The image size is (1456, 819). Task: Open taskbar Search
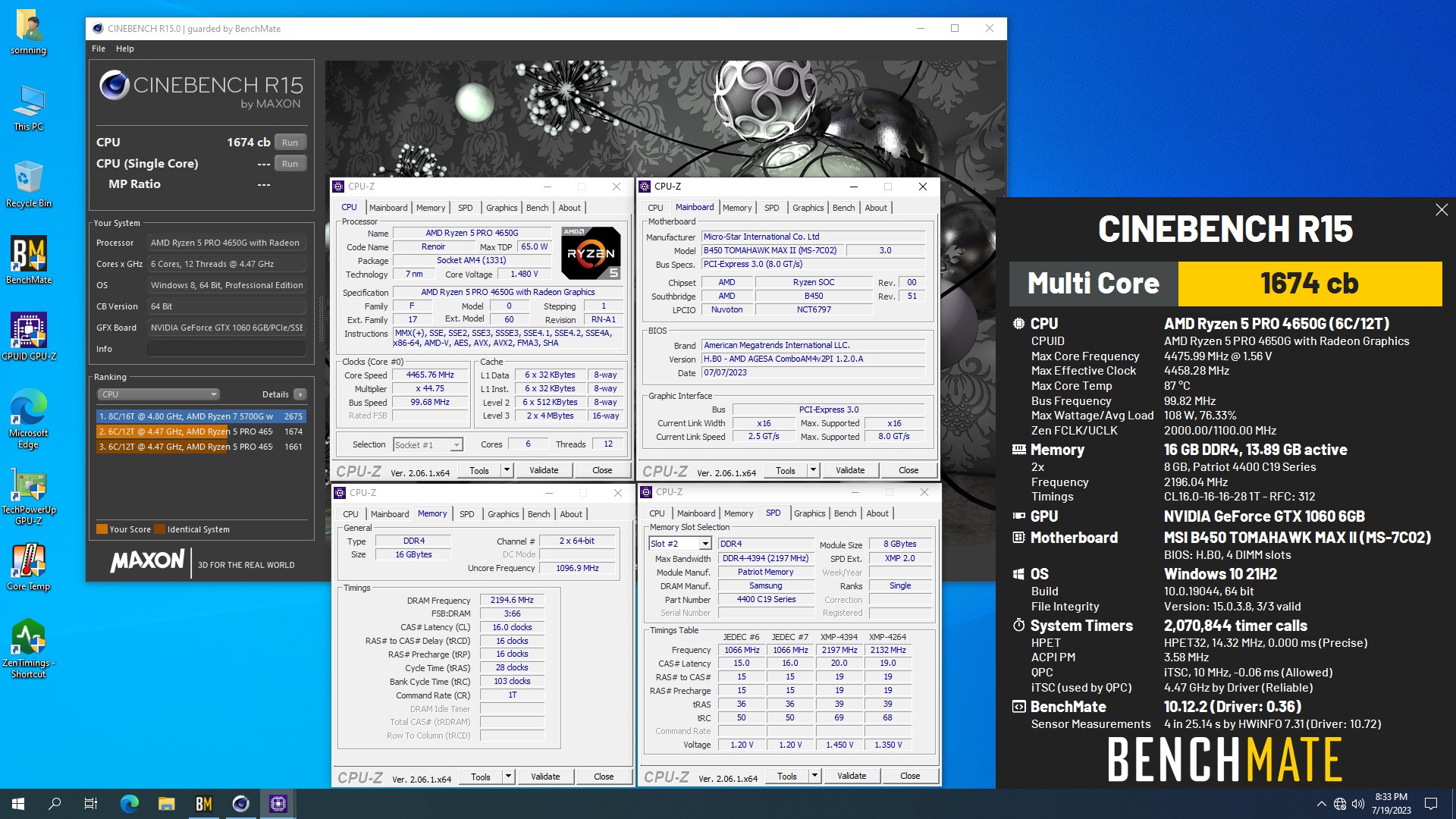[55, 804]
